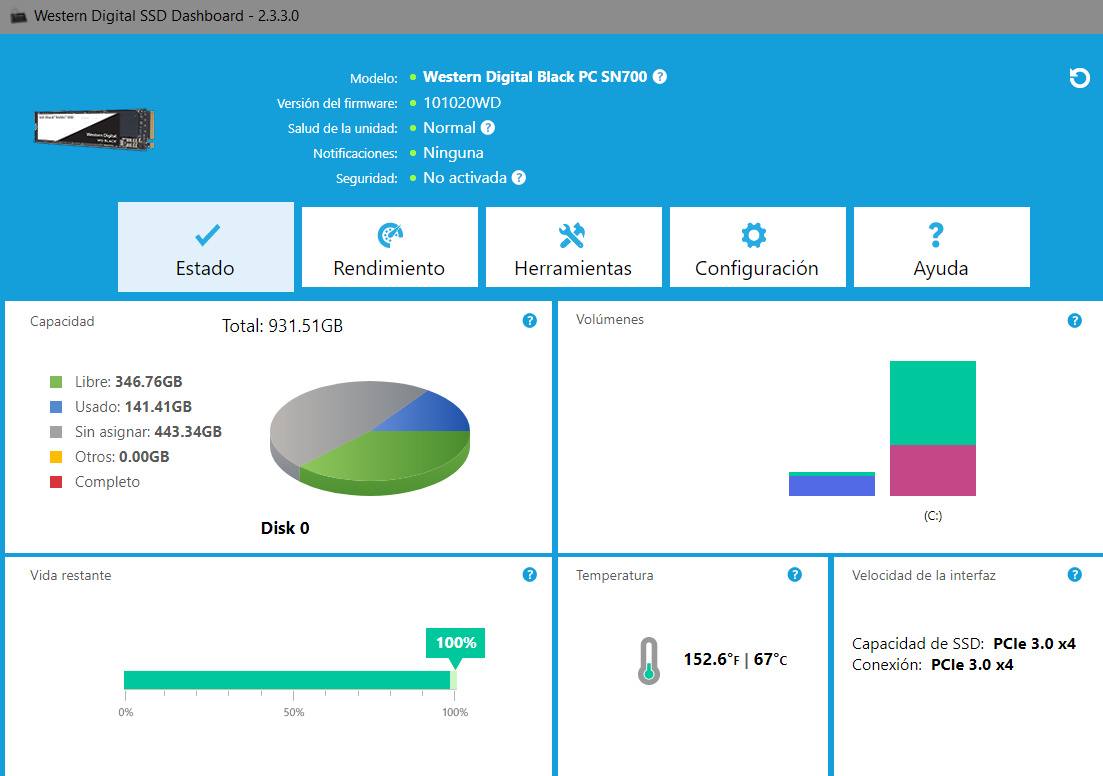The image size is (1103, 776).
Task: Click the Vida restante progress bar
Action: coord(288,680)
